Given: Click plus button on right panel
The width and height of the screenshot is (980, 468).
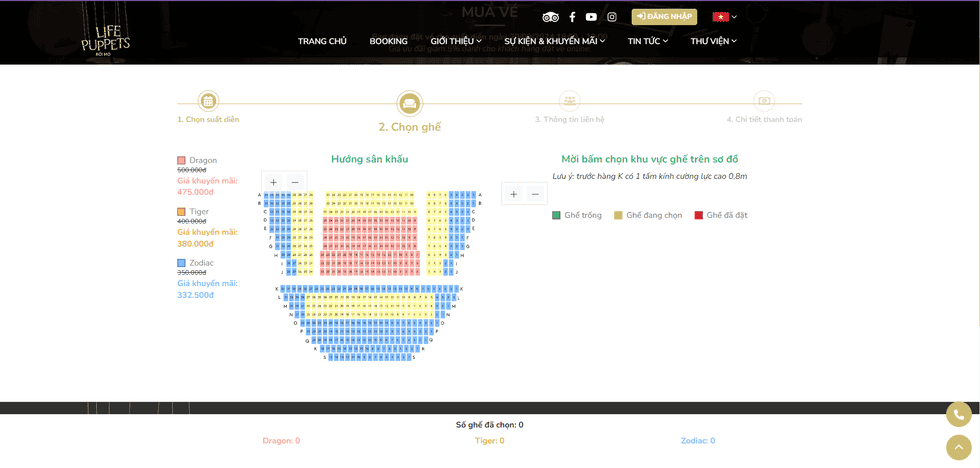Looking at the screenshot, I should pyautogui.click(x=513, y=194).
